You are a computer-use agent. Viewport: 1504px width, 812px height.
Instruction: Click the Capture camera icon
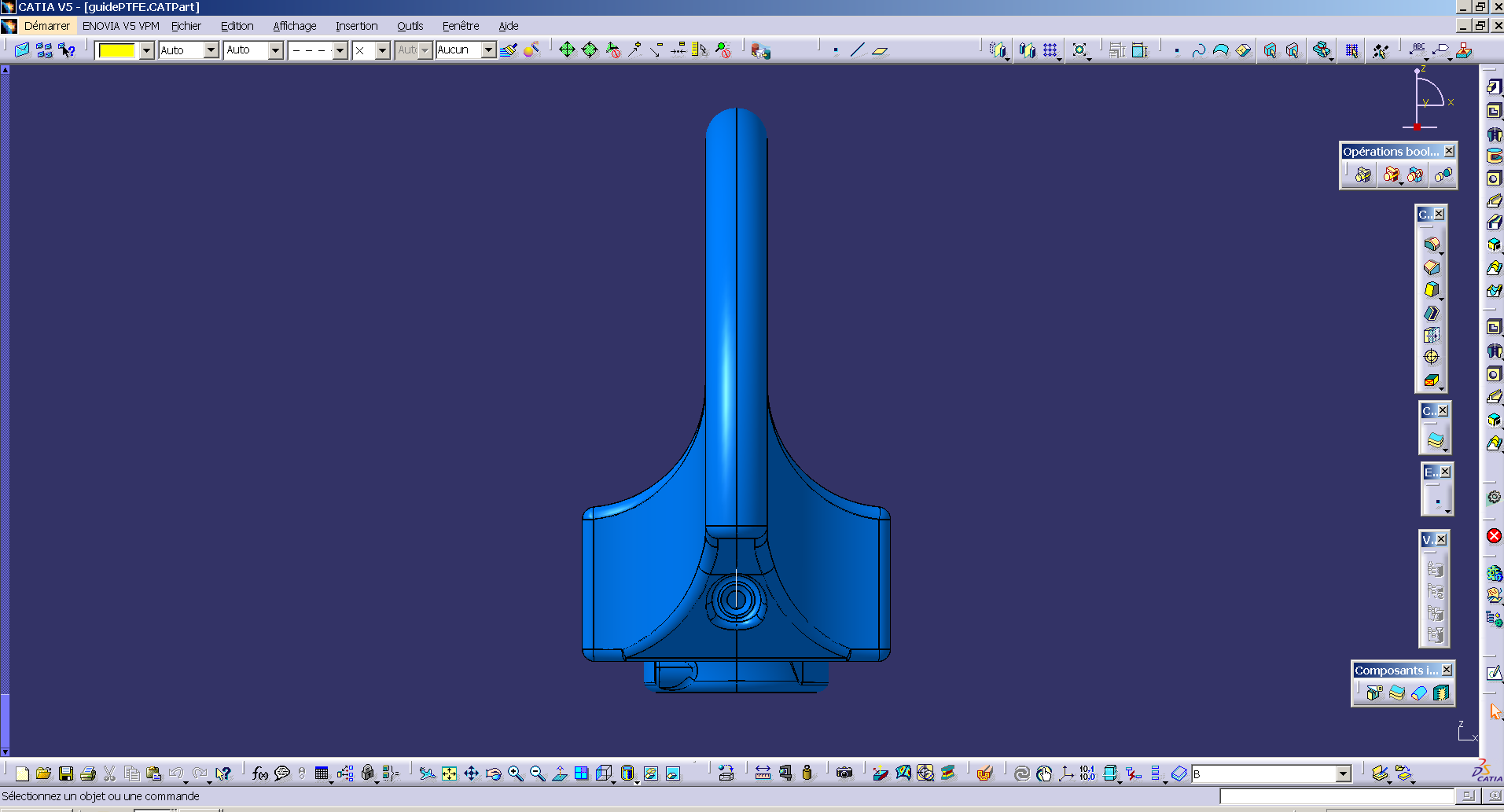pyautogui.click(x=844, y=773)
